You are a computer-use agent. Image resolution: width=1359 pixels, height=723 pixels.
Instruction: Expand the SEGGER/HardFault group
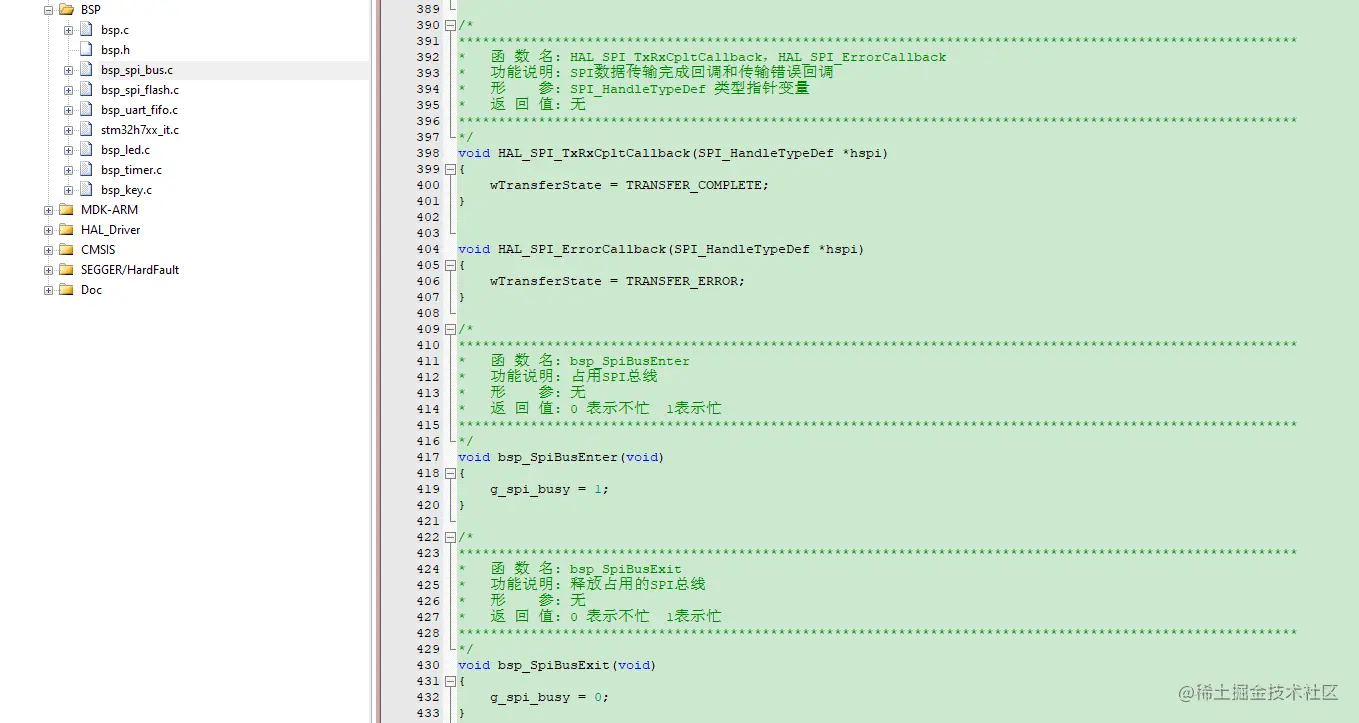[x=49, y=270]
